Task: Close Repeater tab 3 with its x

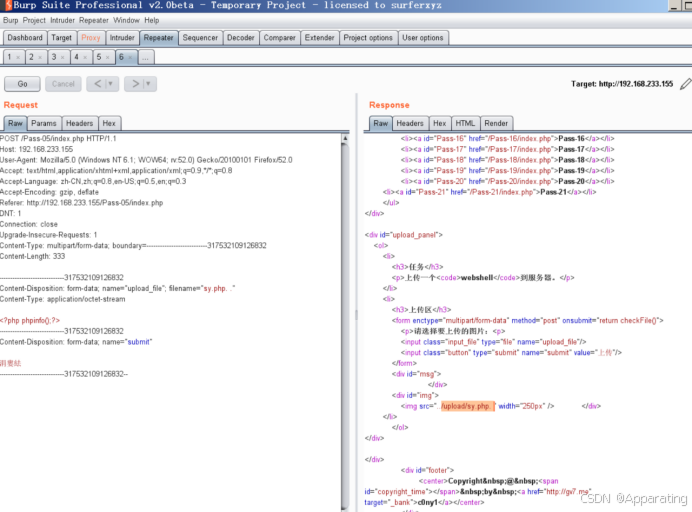Action: tap(63, 57)
